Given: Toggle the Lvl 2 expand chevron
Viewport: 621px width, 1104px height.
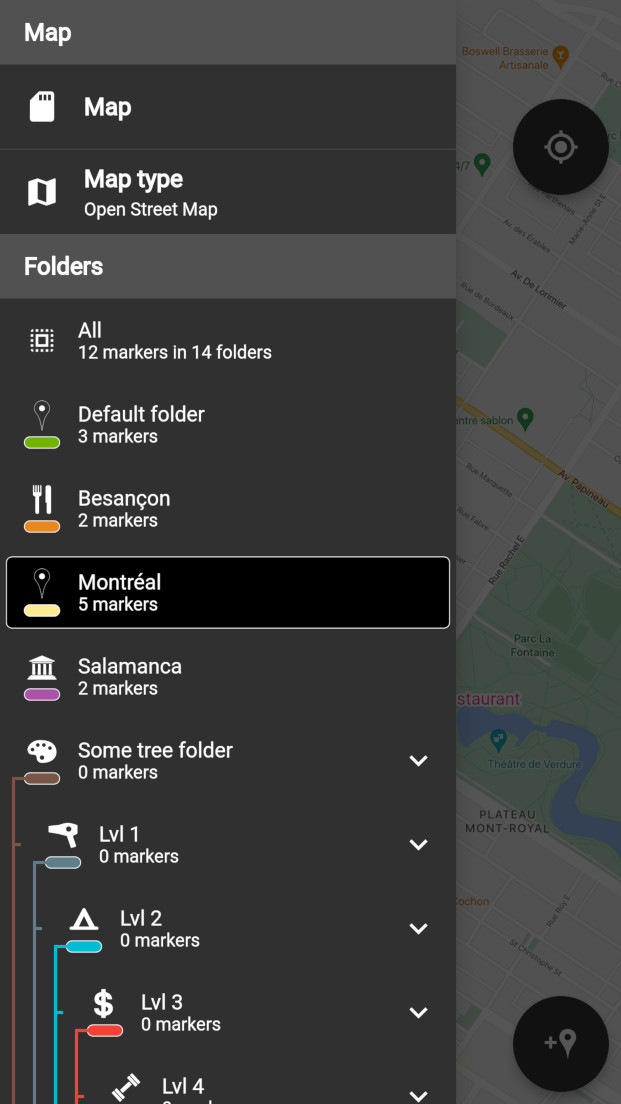Looking at the screenshot, I should point(418,928).
